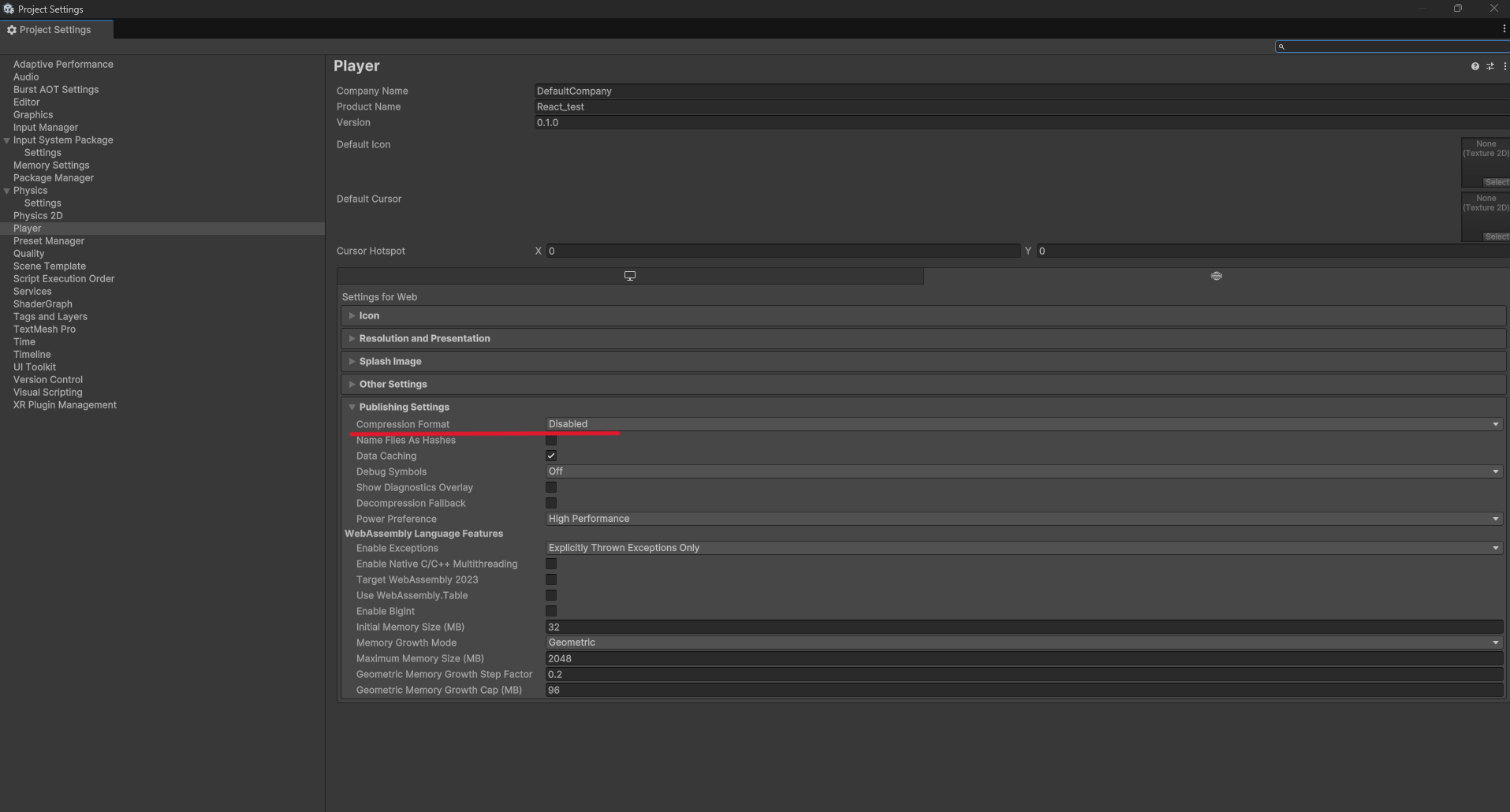Click the None Texture 2D thumbnail
The image size is (1510, 812).
coord(1485,154)
